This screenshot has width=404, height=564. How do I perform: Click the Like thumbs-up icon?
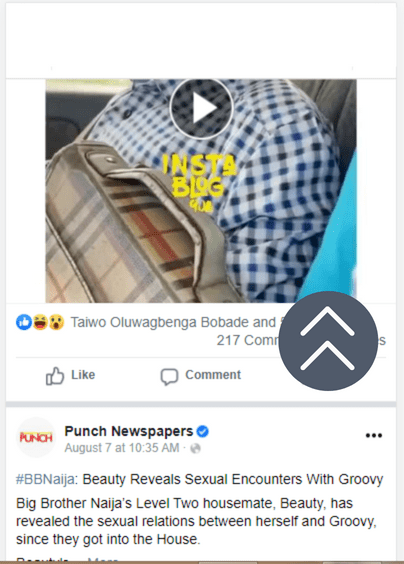pyautogui.click(x=55, y=376)
